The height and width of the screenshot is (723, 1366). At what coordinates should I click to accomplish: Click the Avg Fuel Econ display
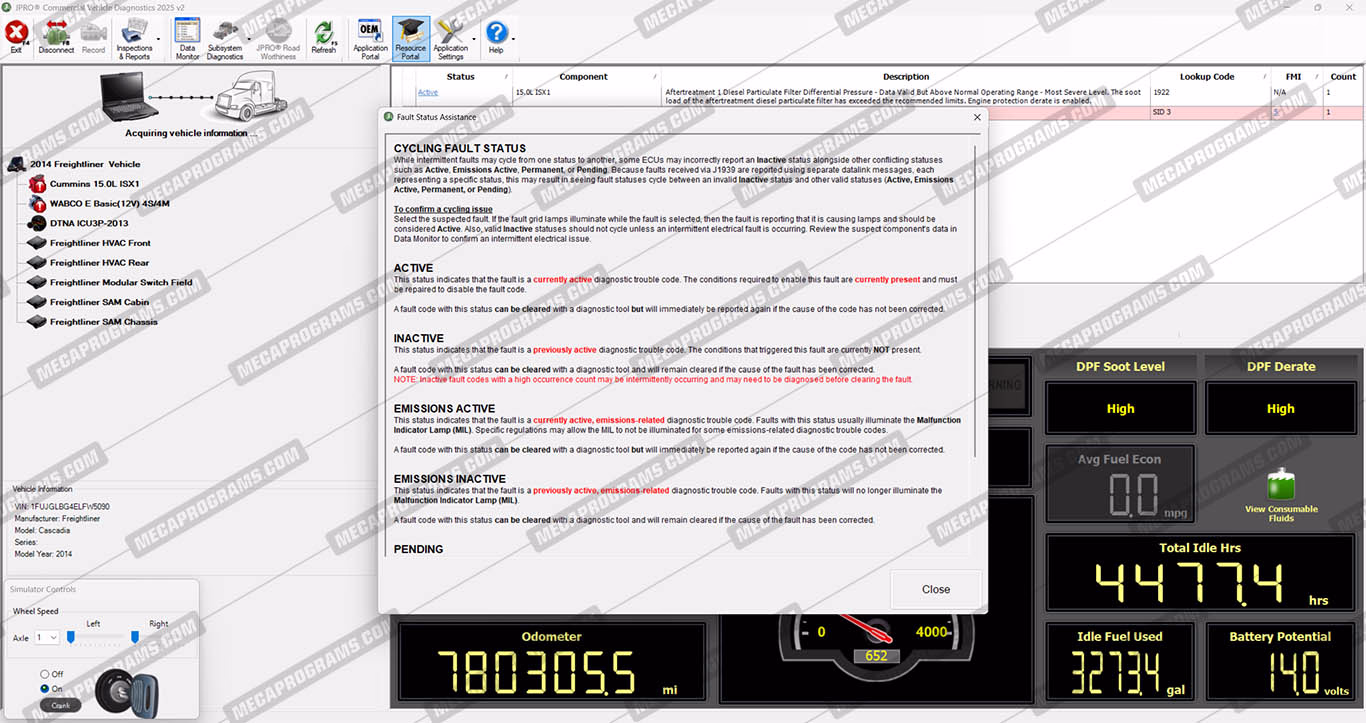pyautogui.click(x=1120, y=485)
